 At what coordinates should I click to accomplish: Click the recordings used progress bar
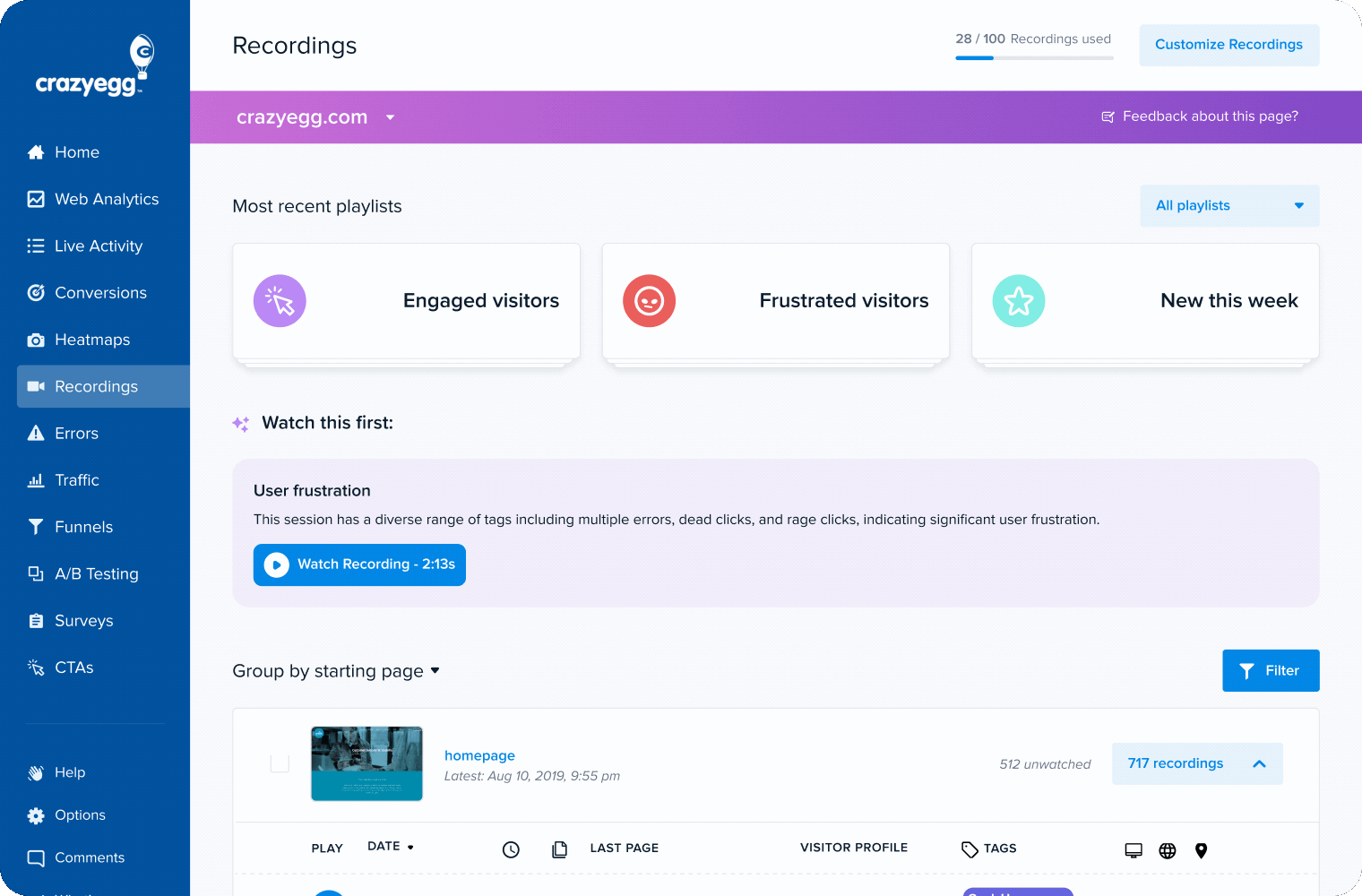coord(1034,58)
